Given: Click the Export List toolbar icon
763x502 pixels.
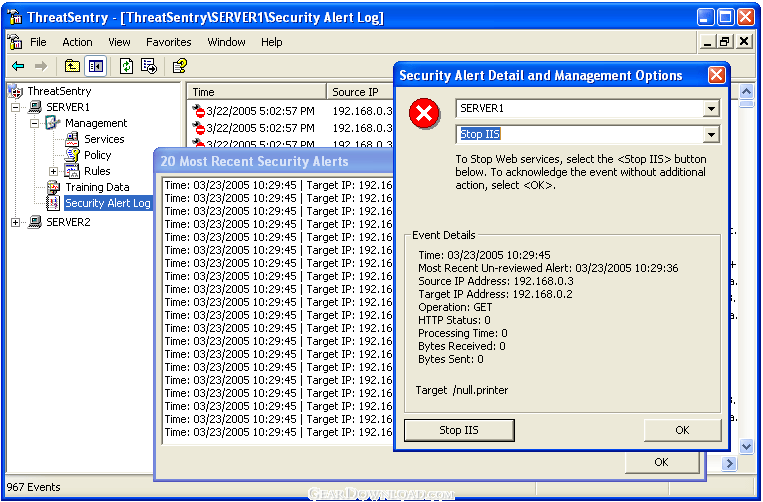Looking at the screenshot, I should pyautogui.click(x=149, y=66).
